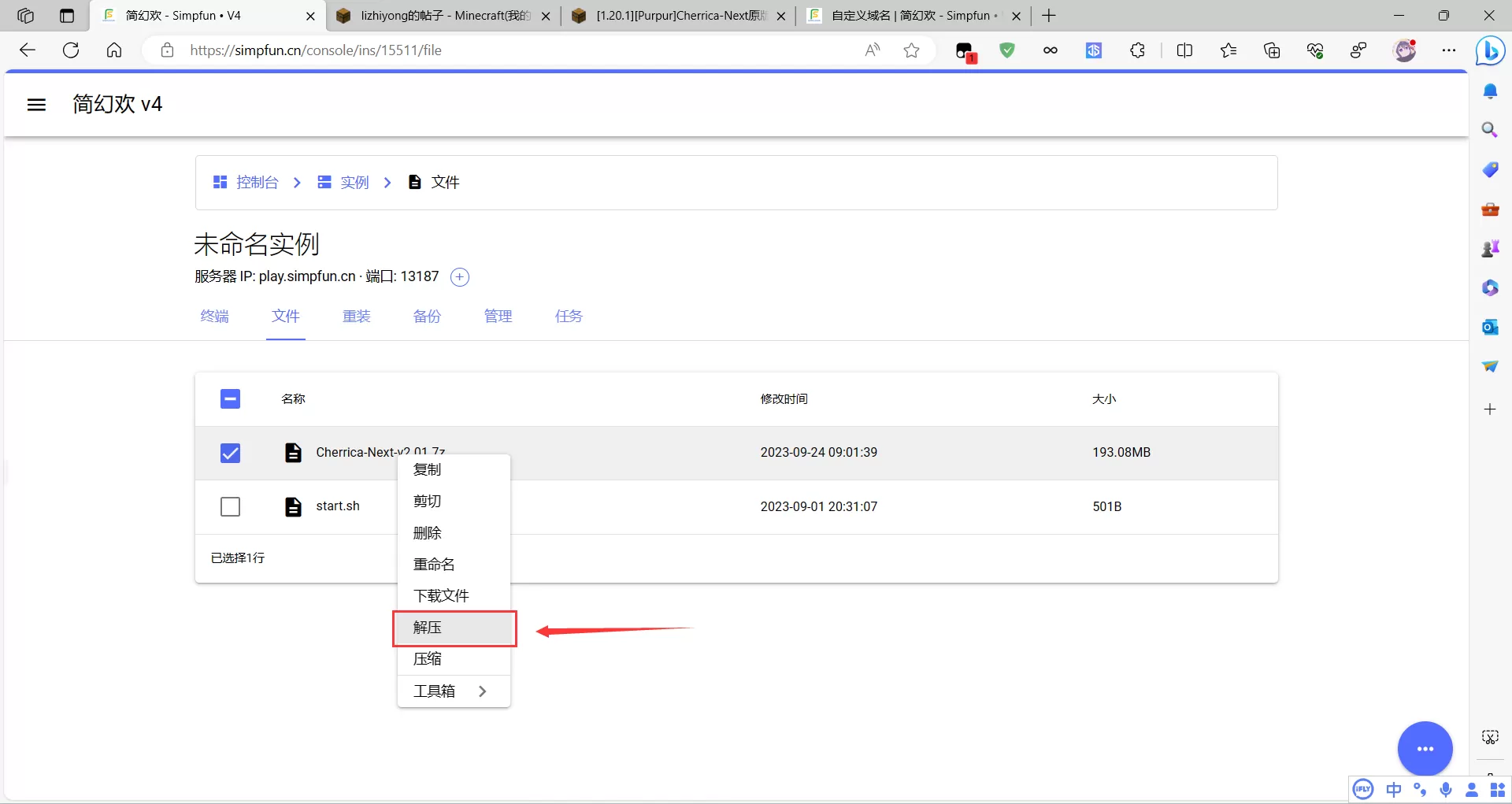Uncheck the Cherrica-Next-v2.01.7z file checkbox
This screenshot has width=1512, height=804.
[x=230, y=453]
